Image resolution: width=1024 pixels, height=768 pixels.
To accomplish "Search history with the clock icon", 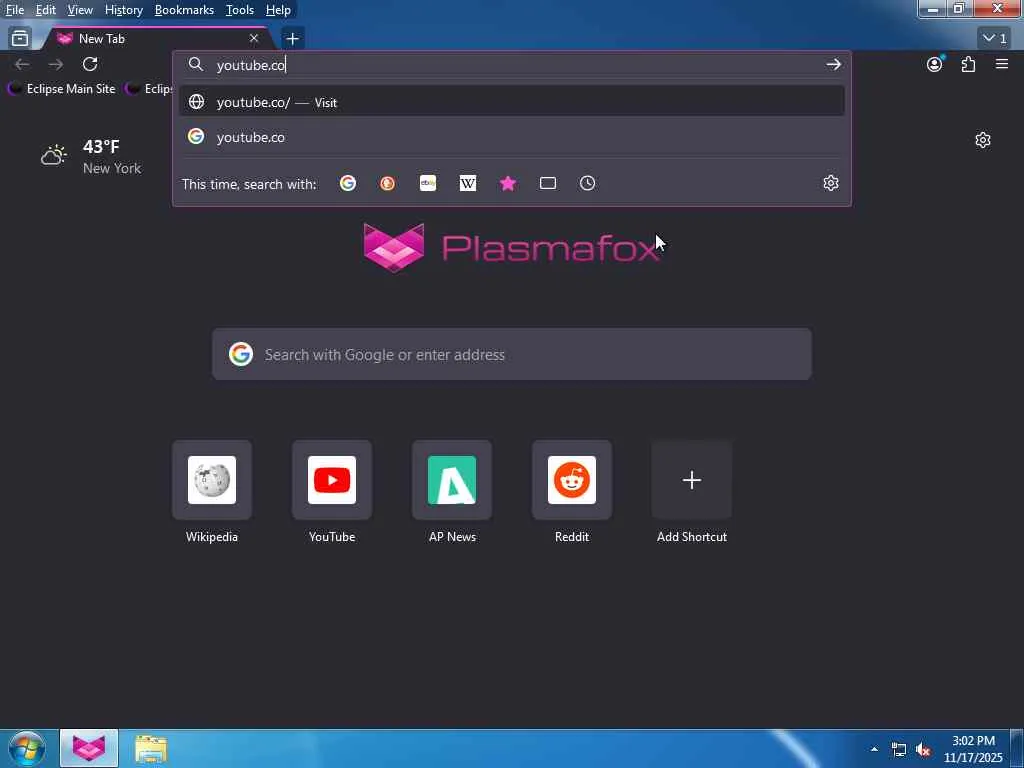I will [x=588, y=184].
